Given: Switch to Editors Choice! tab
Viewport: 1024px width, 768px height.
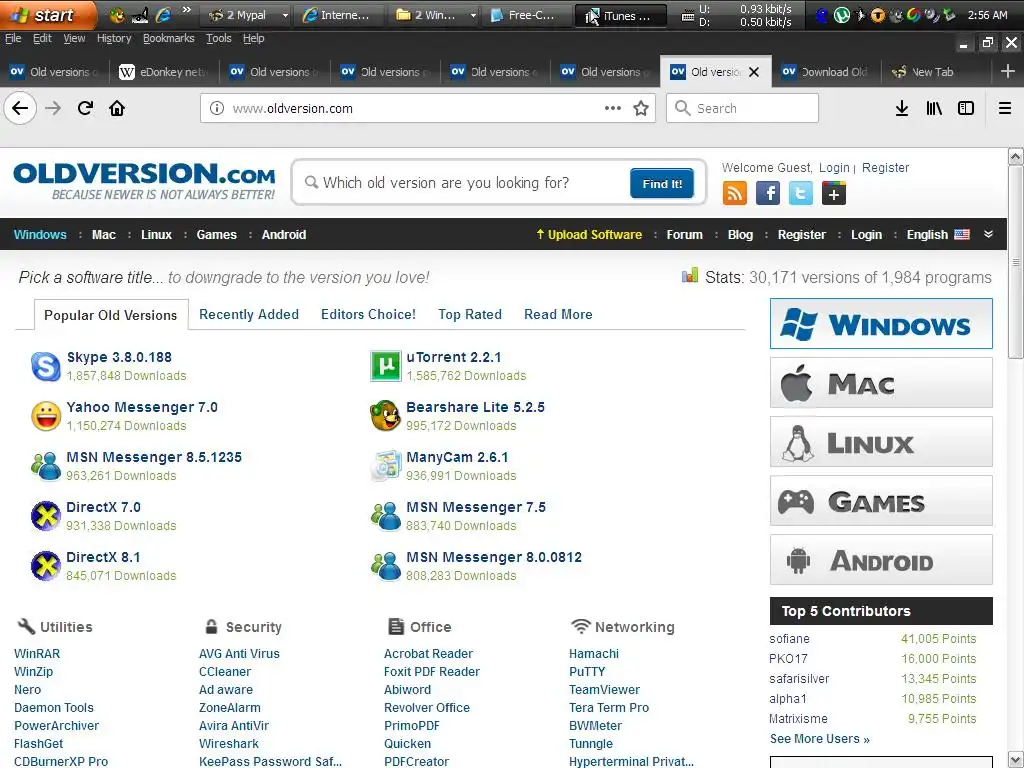Looking at the screenshot, I should [368, 314].
